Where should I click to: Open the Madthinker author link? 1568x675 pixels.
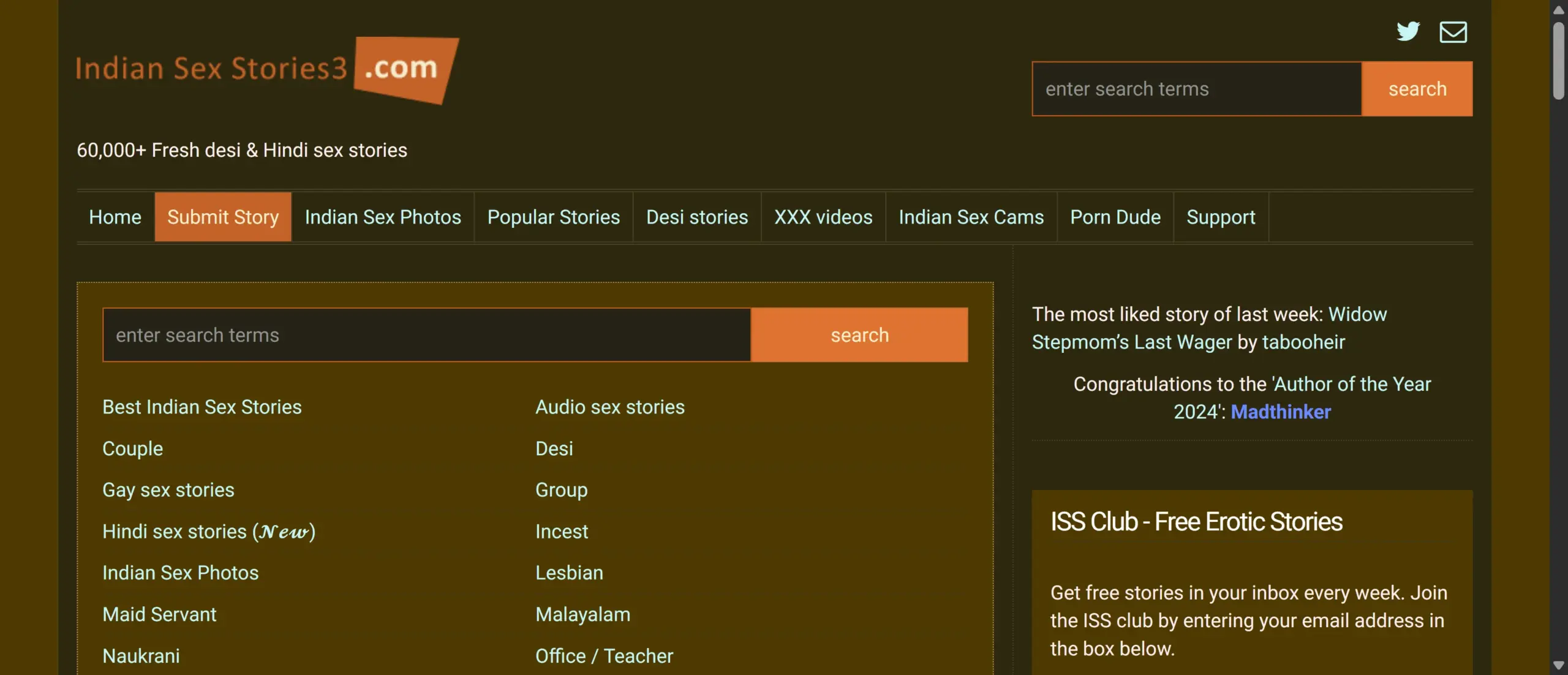pos(1281,412)
